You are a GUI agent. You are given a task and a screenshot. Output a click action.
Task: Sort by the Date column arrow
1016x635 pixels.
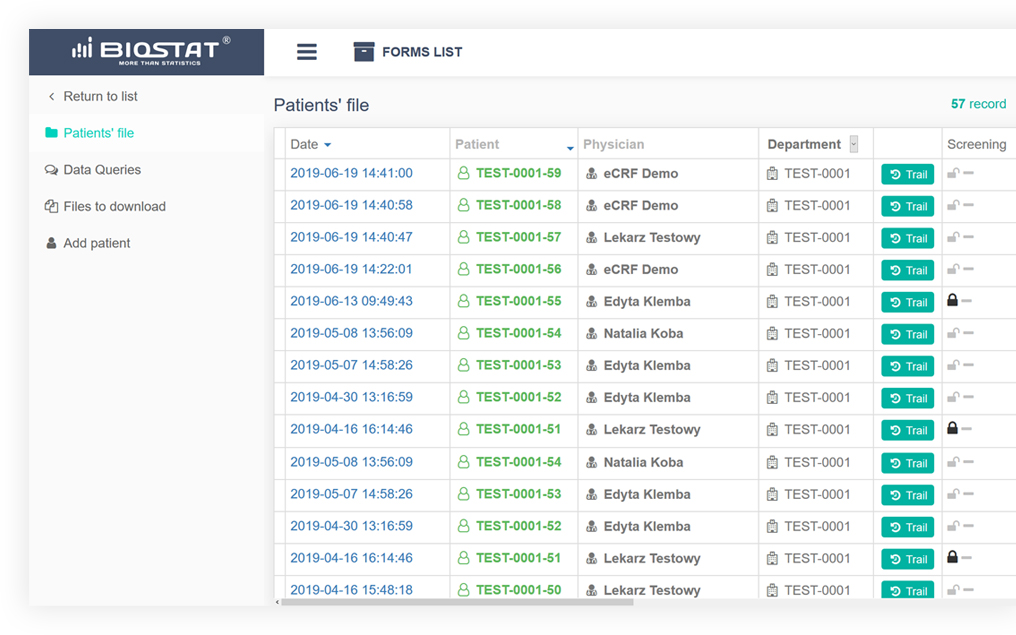327,146
